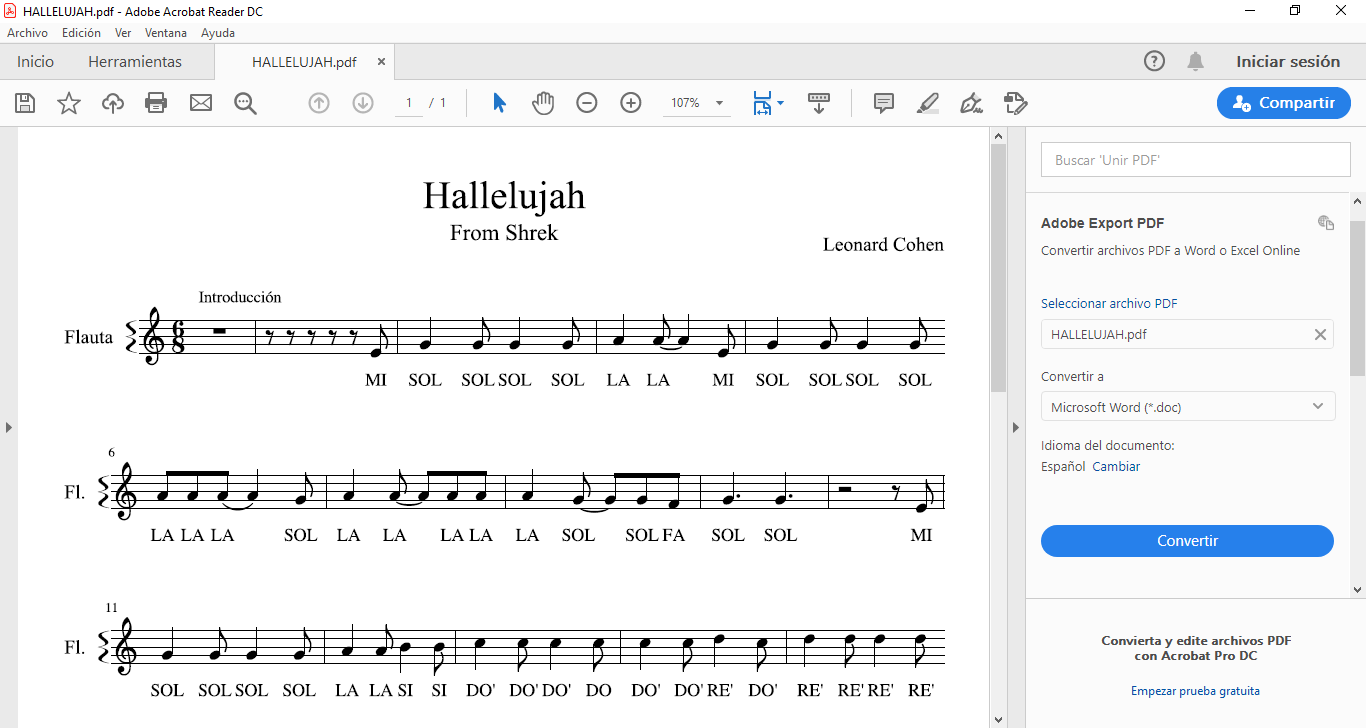Click the Introducción label in score

pos(240,297)
